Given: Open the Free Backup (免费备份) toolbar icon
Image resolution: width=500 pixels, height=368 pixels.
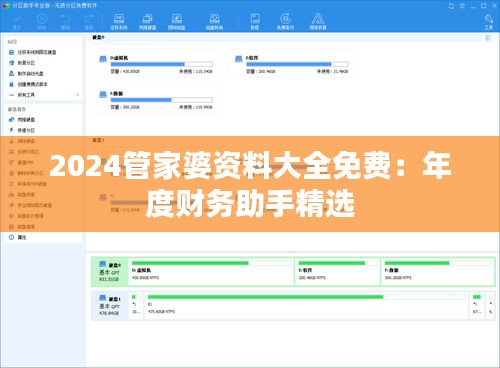Looking at the screenshot, I should coord(285,21).
